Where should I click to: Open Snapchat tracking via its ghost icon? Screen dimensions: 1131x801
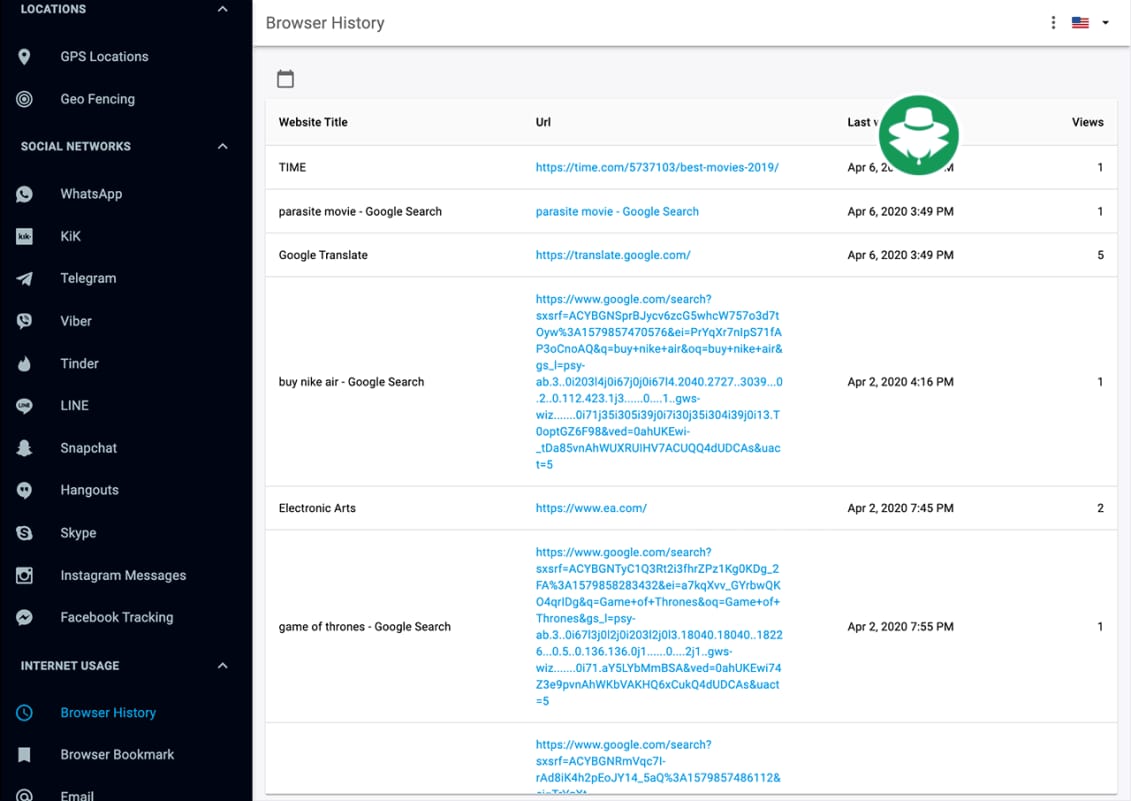click(x=24, y=448)
